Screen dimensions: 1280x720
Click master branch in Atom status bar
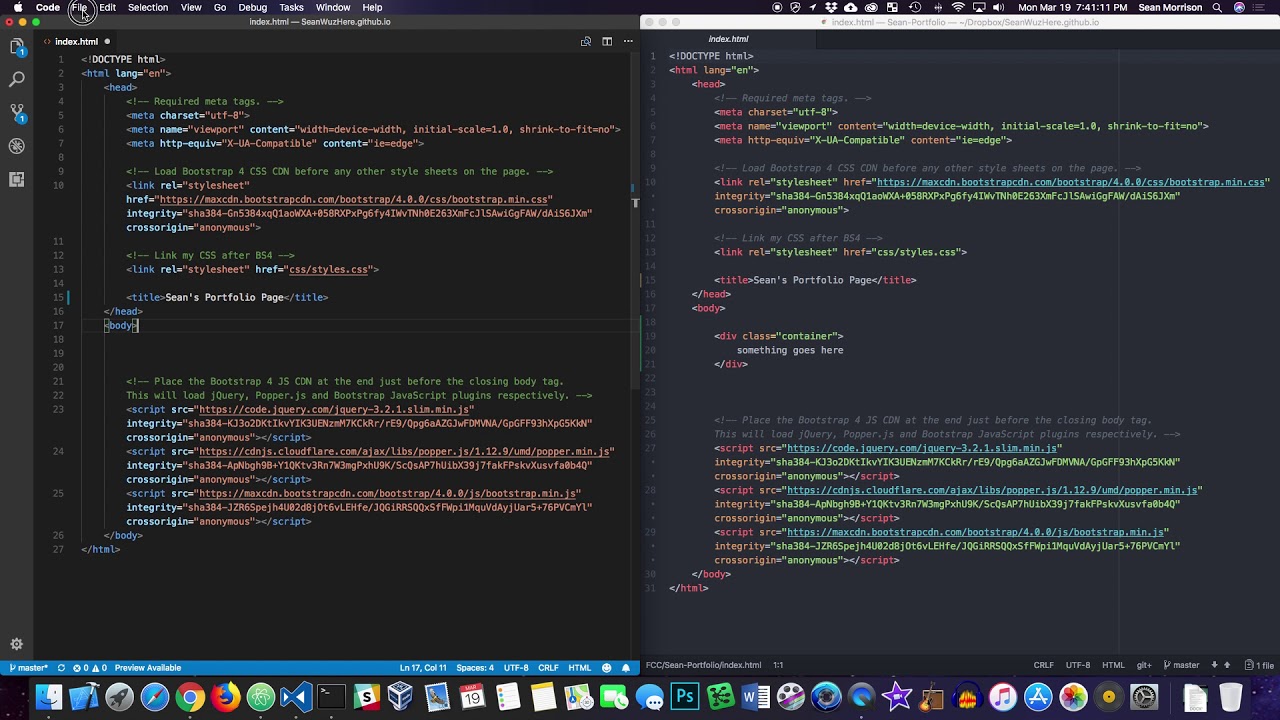[1181, 665]
